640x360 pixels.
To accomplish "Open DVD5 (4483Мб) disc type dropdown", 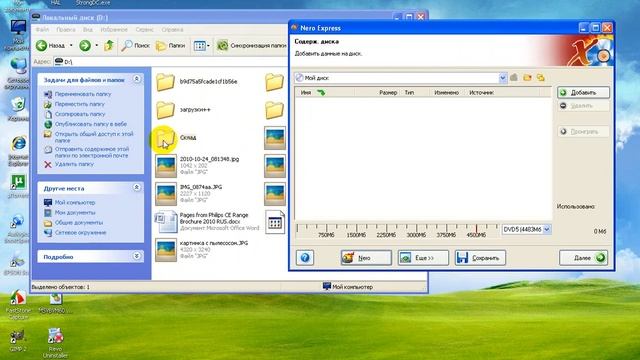I will click(x=547, y=229).
